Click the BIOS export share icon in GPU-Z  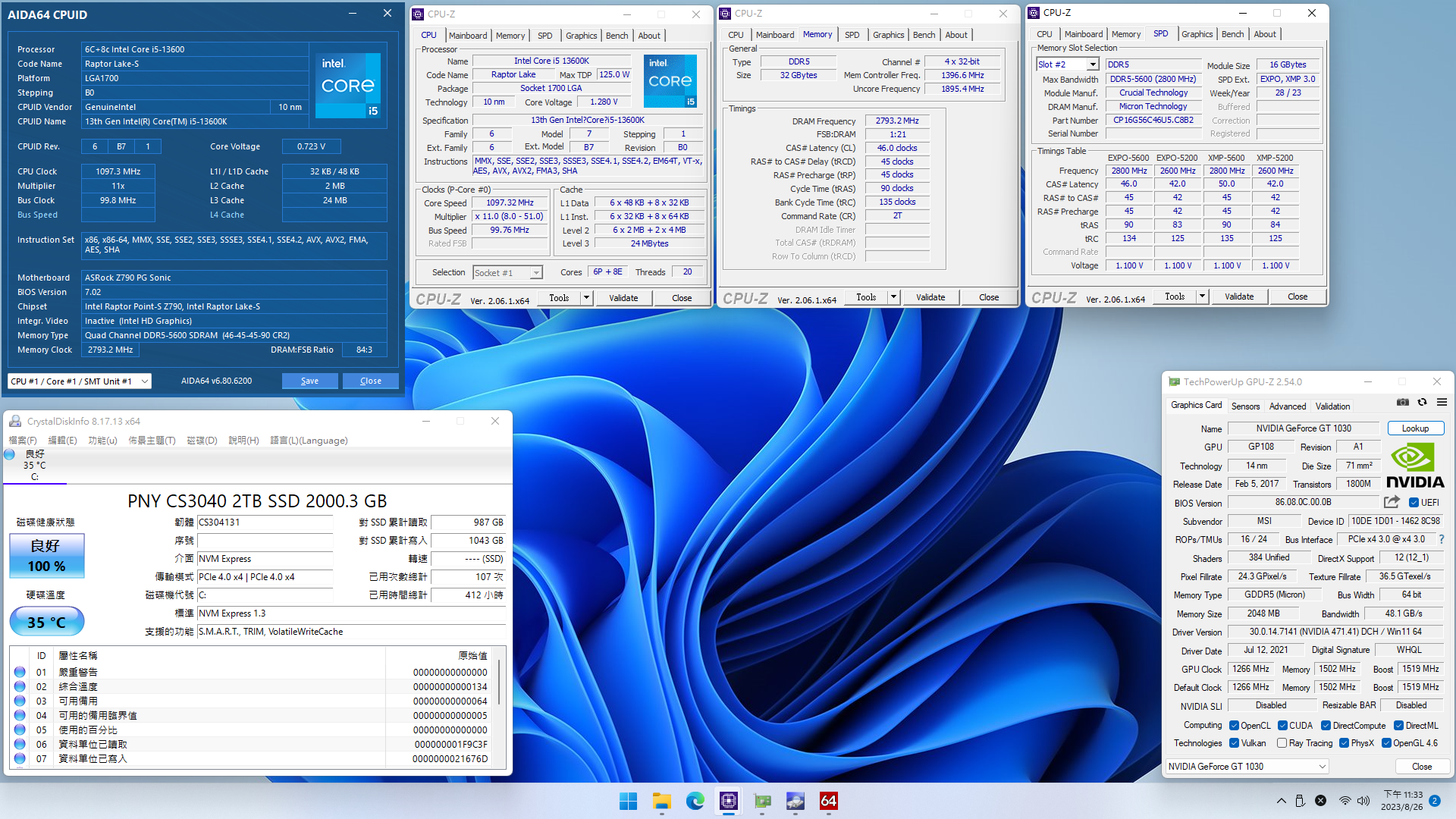(1392, 502)
